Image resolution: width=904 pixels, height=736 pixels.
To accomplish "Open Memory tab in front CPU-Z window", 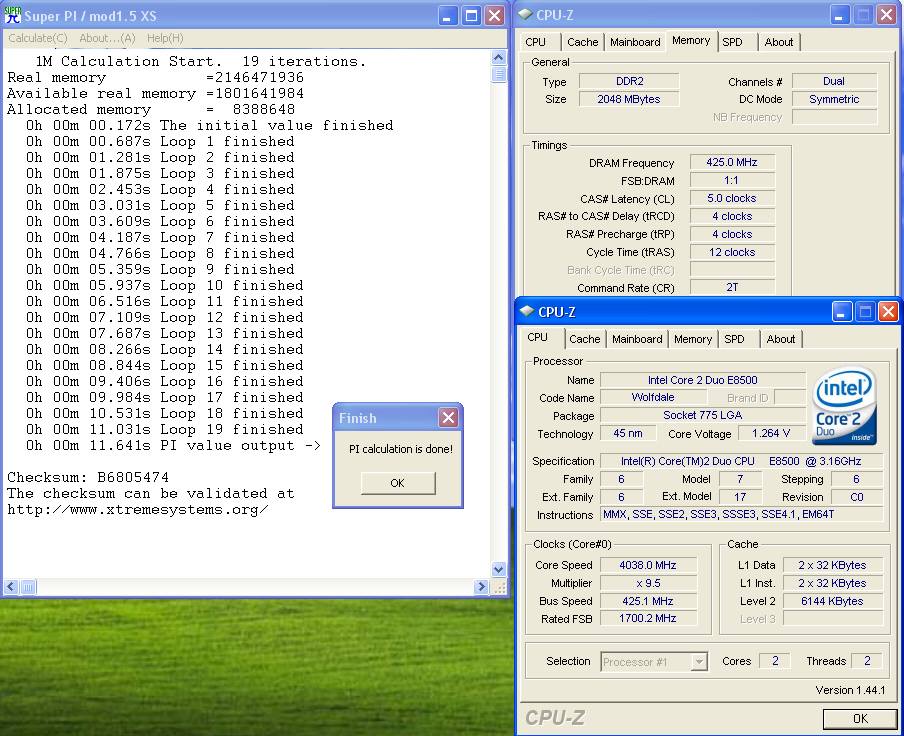I will (693, 339).
